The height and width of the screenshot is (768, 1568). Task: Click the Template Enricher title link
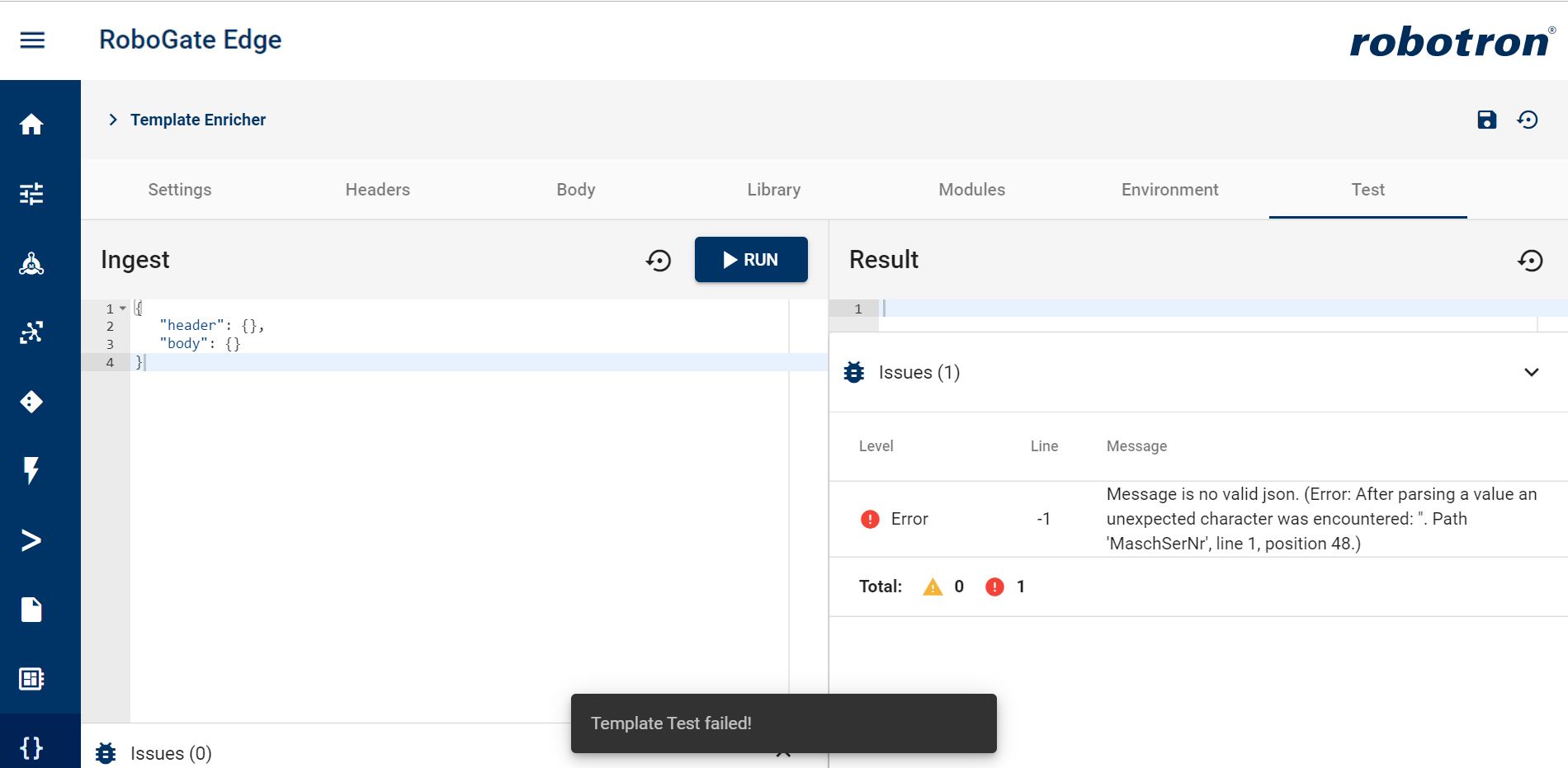click(198, 120)
